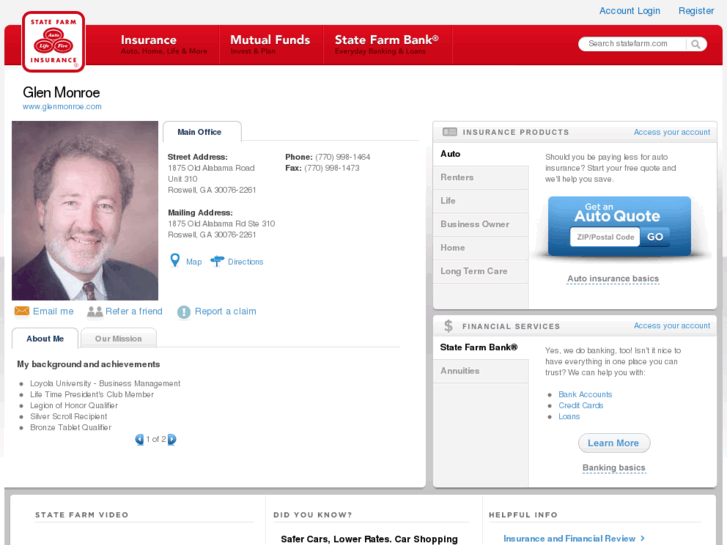Image resolution: width=727 pixels, height=545 pixels.
Task: Select the Home insurance product tab
Action: click(481, 248)
